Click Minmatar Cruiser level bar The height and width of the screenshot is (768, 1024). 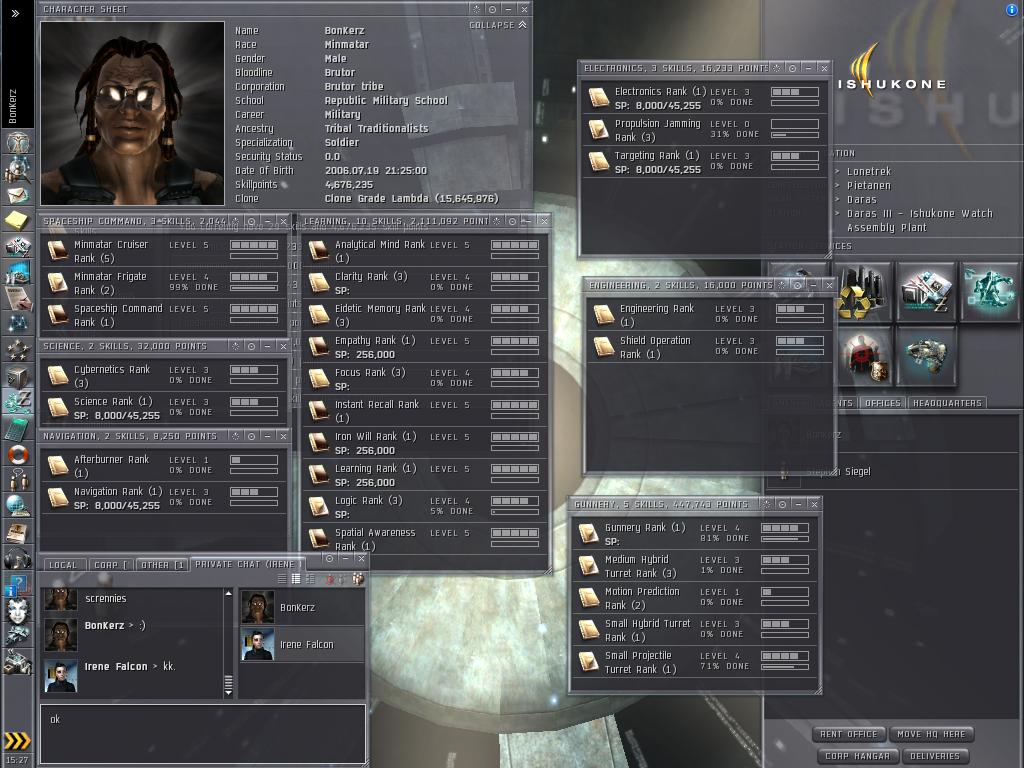(254, 245)
